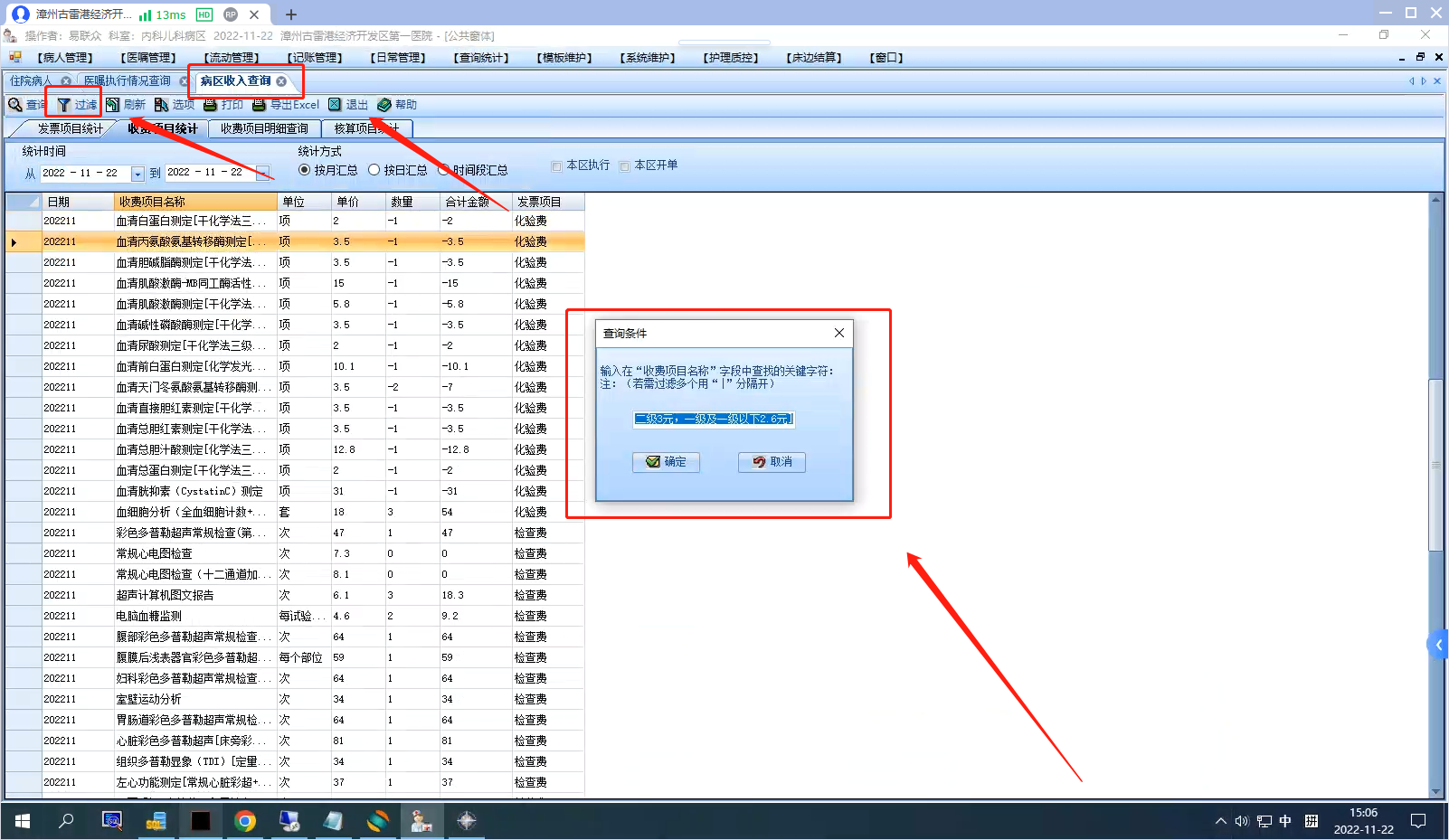
Task: Open the 【窗口】 menu
Action: (886, 58)
